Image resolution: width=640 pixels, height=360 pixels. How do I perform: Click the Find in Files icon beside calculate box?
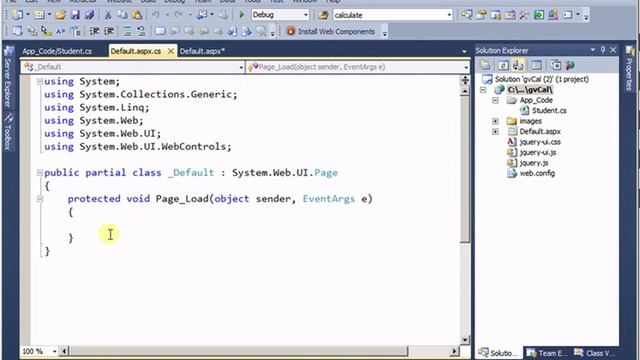click(323, 15)
